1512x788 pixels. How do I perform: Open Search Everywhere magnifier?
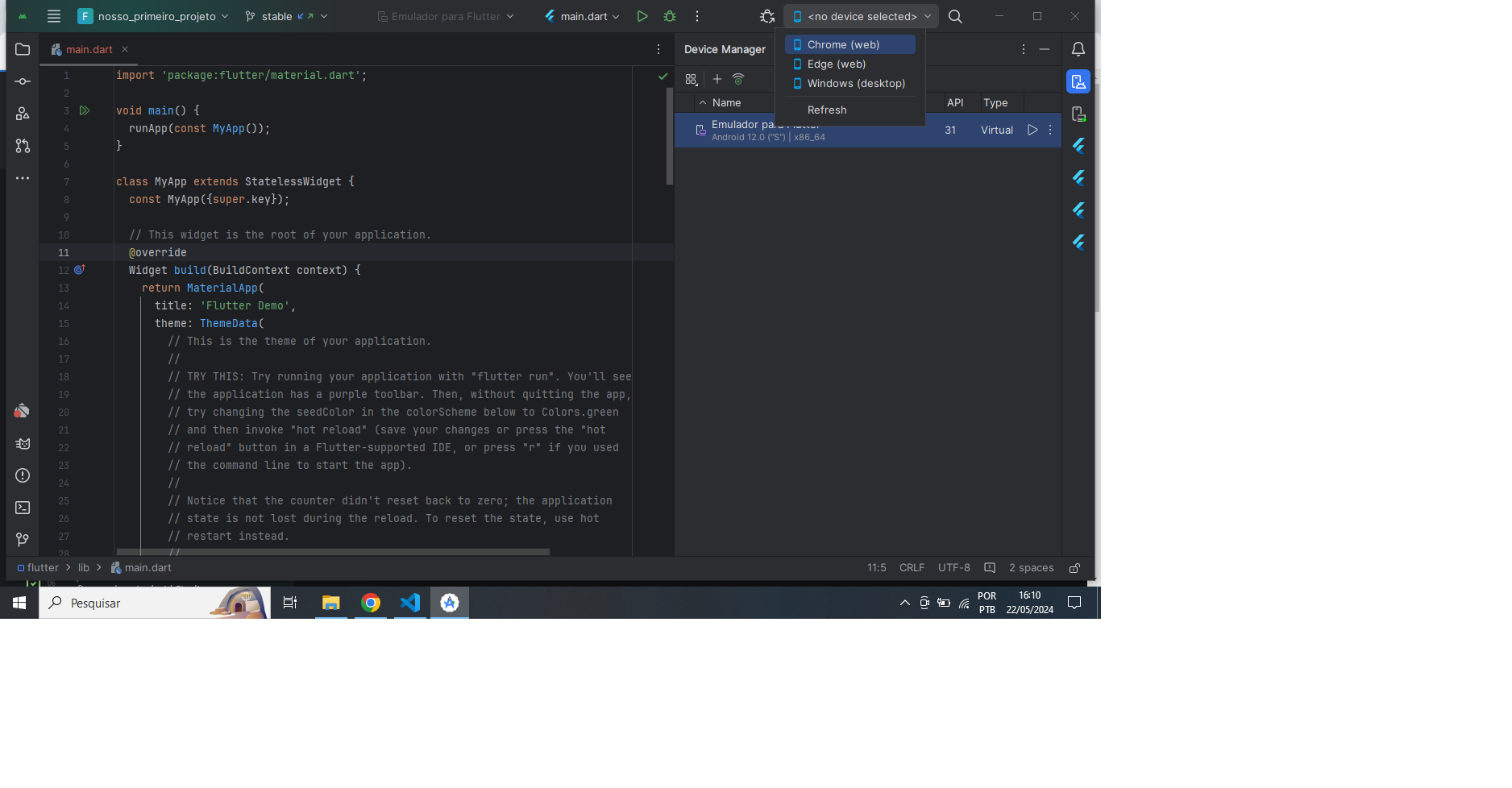click(x=955, y=16)
